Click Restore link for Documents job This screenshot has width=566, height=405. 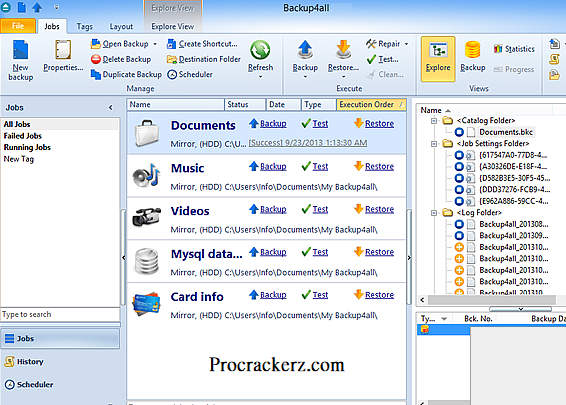point(379,123)
